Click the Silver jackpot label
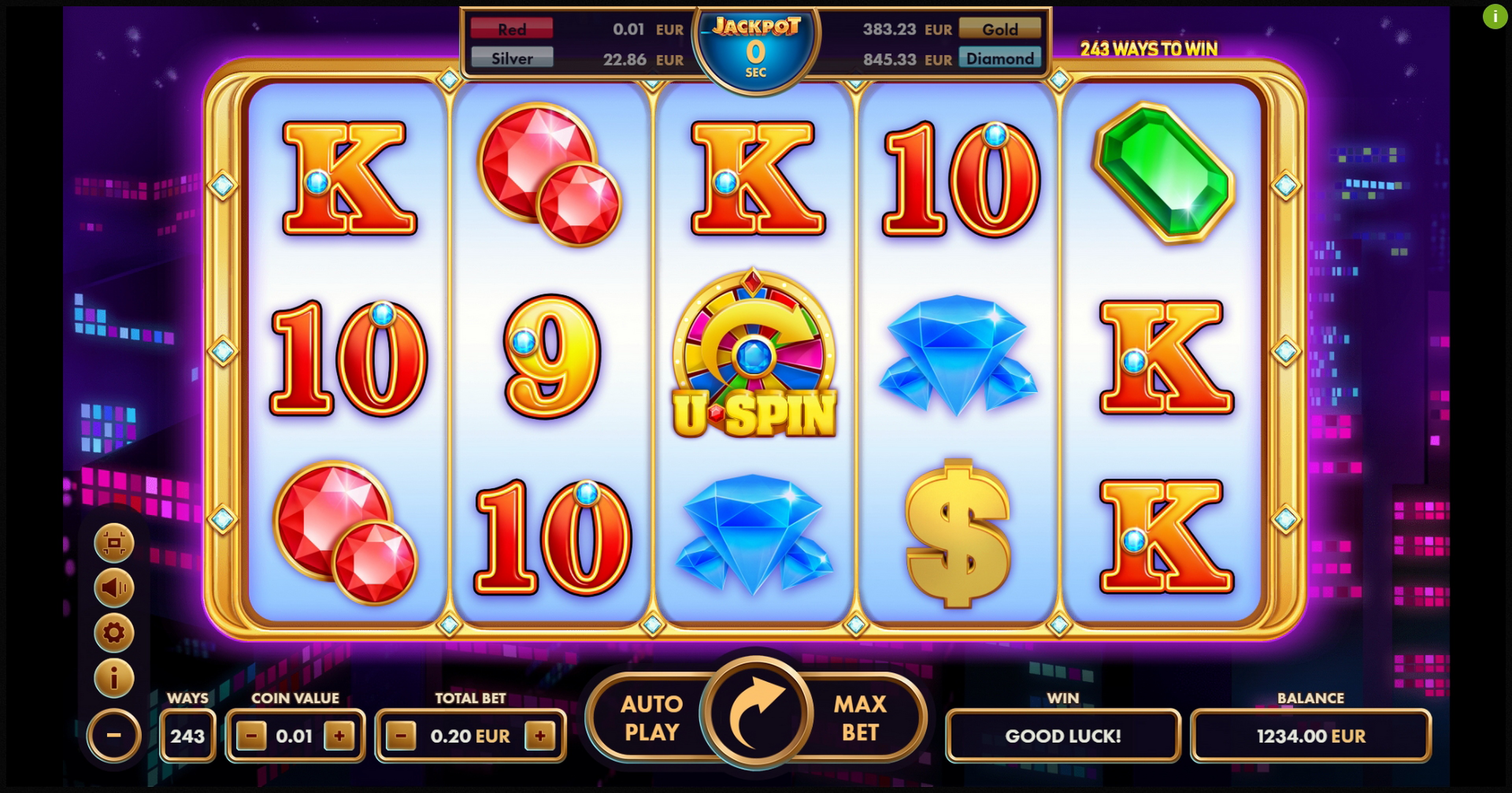1512x793 pixels. click(x=512, y=58)
